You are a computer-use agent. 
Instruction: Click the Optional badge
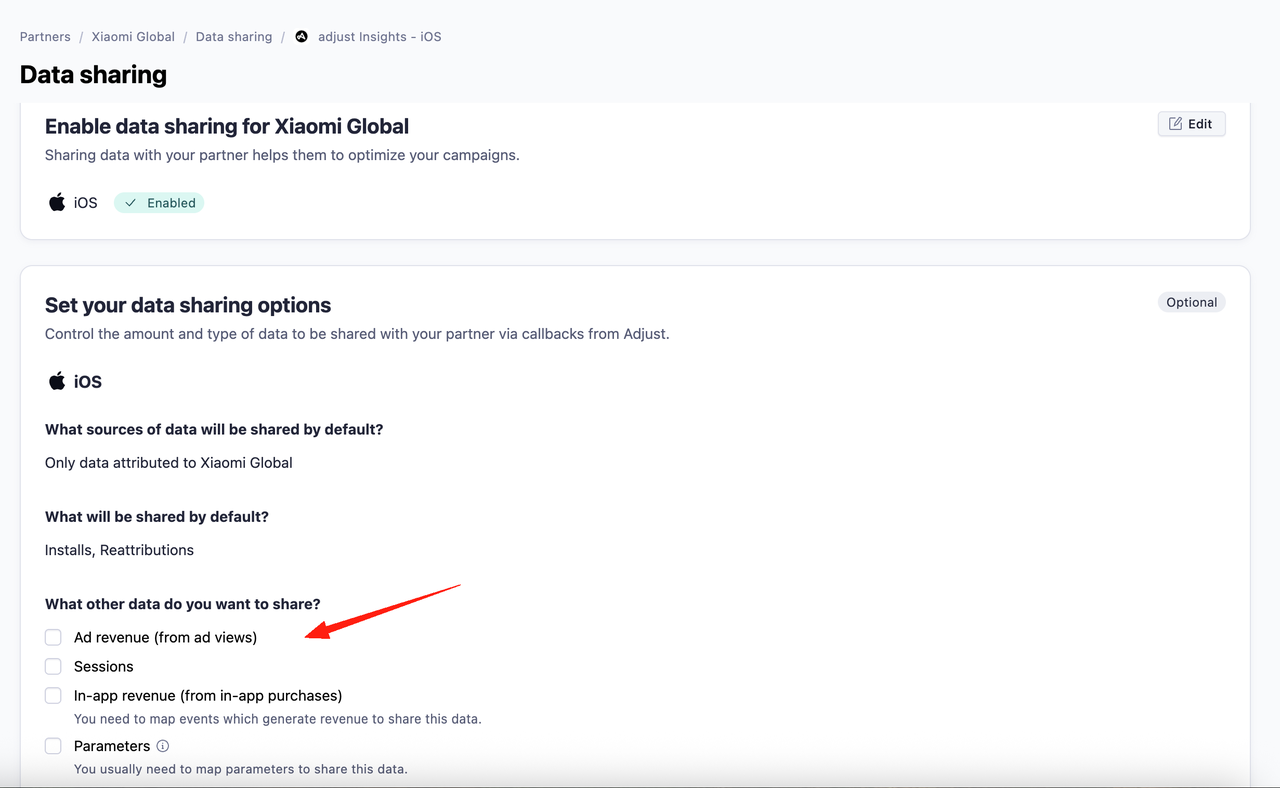click(1191, 303)
